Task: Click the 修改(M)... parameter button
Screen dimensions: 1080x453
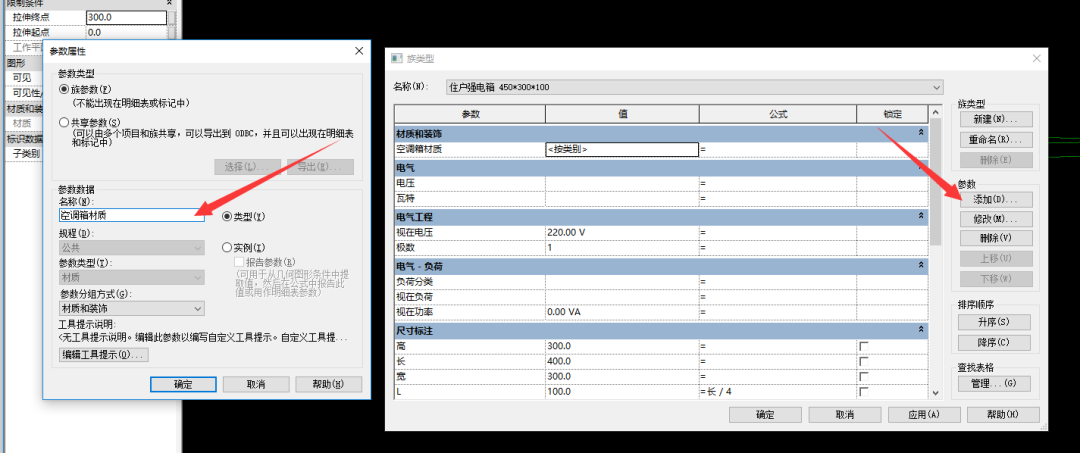Action: [x=996, y=219]
